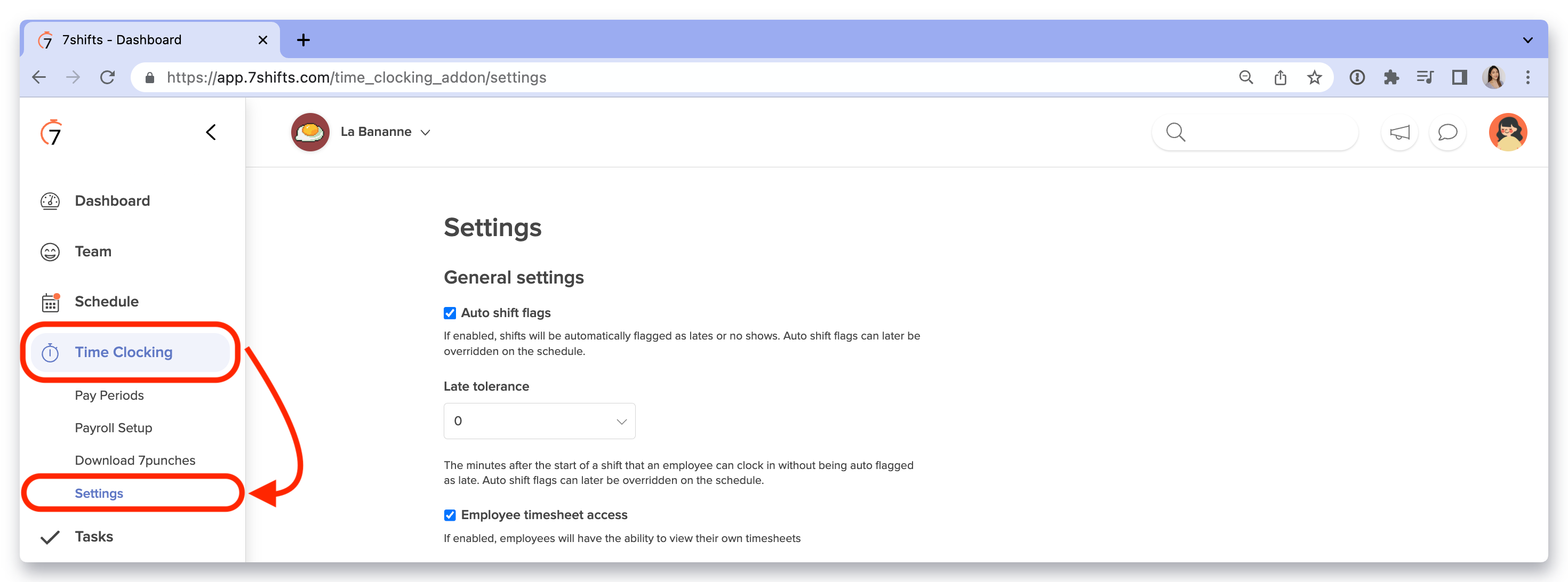Click the Settings page heading

(x=492, y=228)
